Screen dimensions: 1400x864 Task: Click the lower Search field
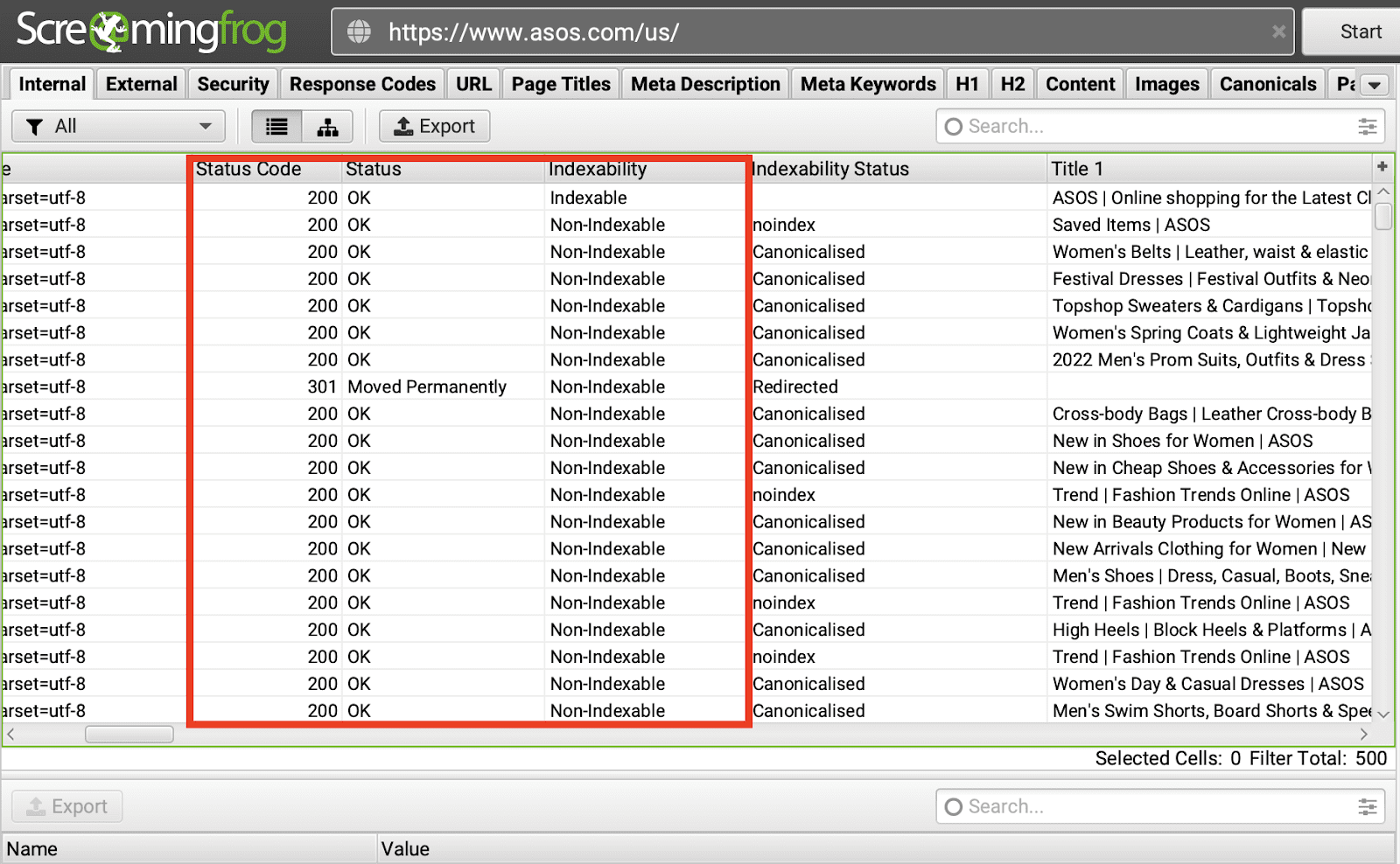pos(1160,806)
